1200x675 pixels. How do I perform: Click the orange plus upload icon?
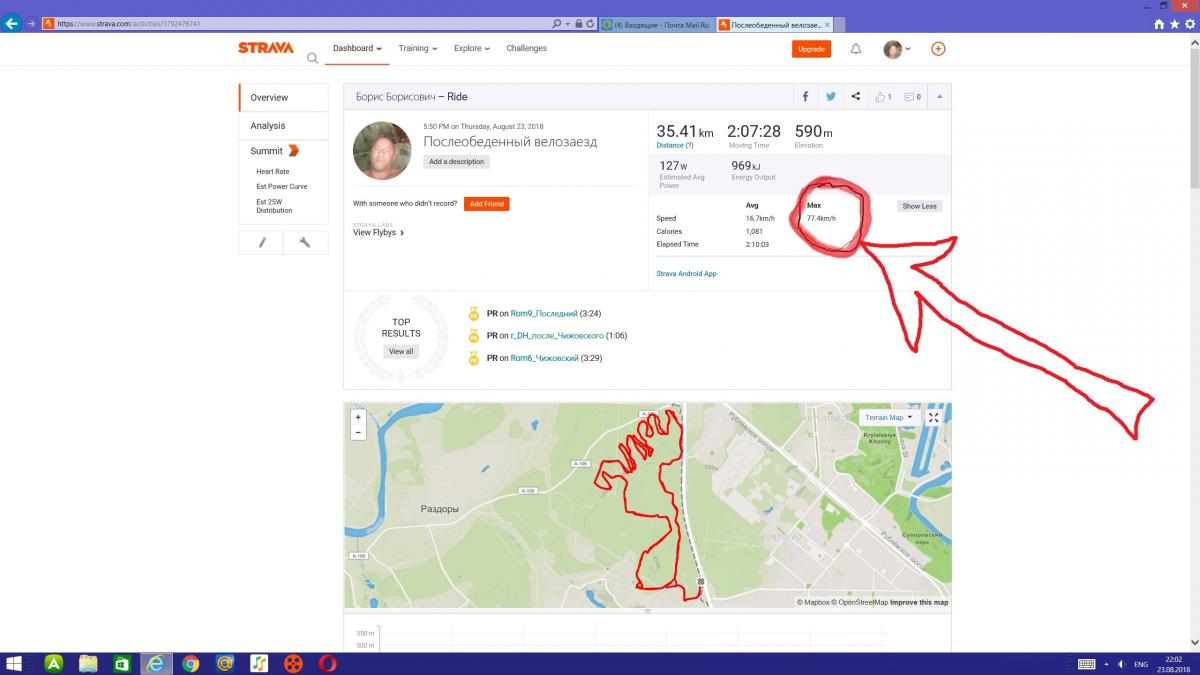(x=938, y=48)
